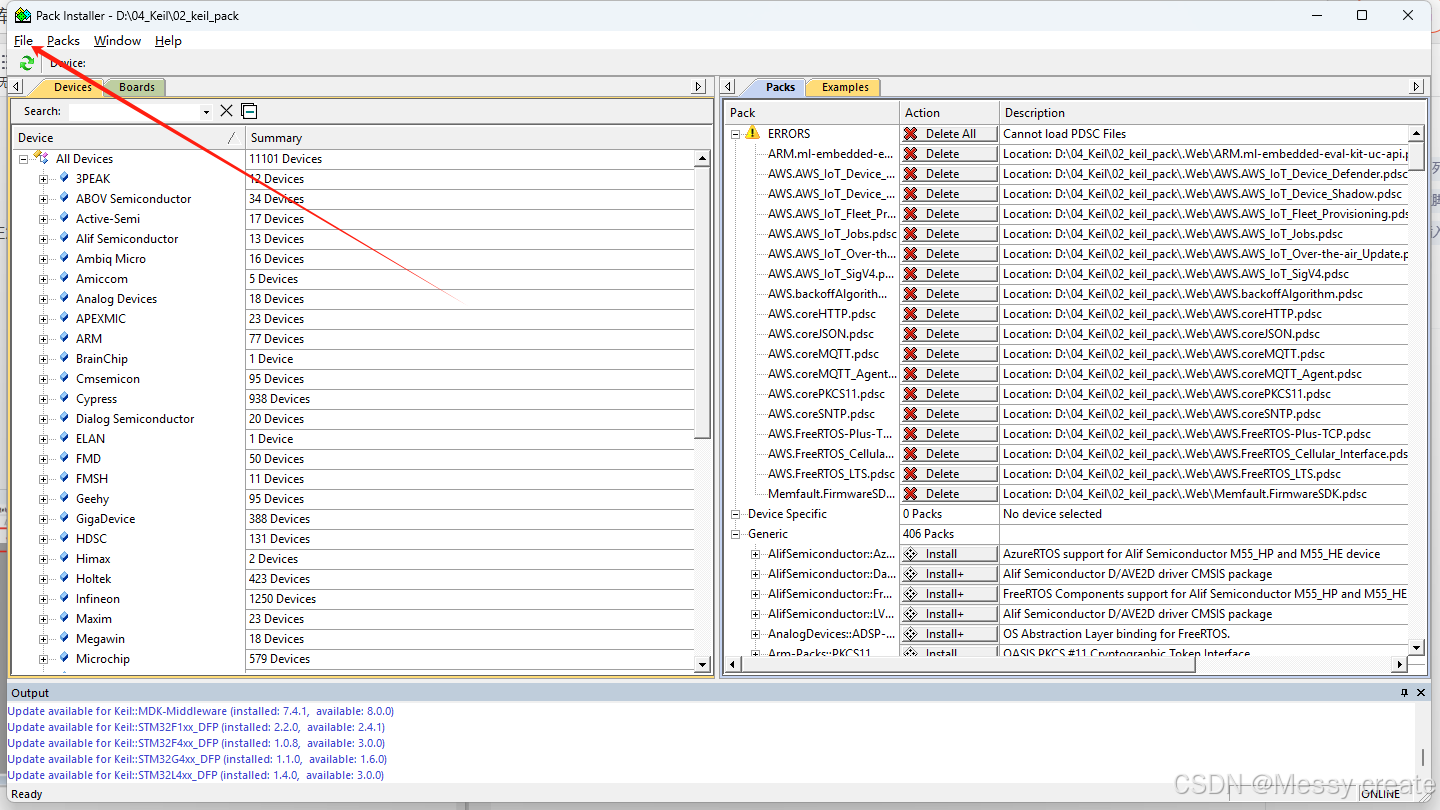This screenshot has height=810, width=1440.
Task: Collapse the Generic packs group
Action: (x=735, y=534)
